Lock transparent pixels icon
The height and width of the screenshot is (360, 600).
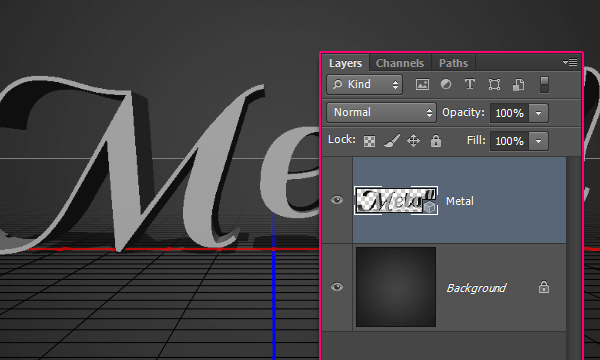click(369, 141)
